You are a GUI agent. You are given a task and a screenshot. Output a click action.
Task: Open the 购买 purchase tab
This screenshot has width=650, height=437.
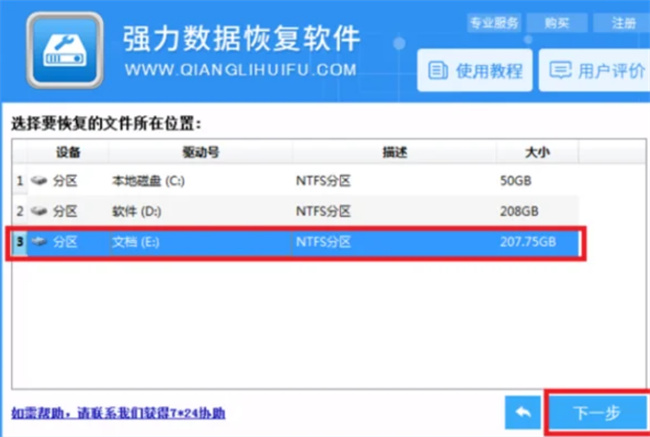tap(558, 22)
